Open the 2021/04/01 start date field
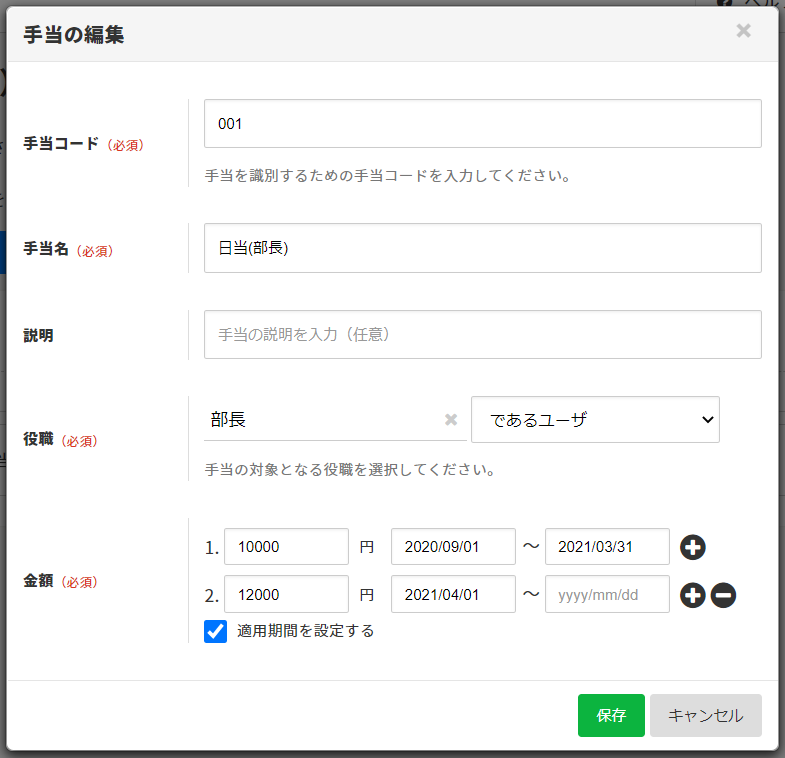 pos(453,595)
